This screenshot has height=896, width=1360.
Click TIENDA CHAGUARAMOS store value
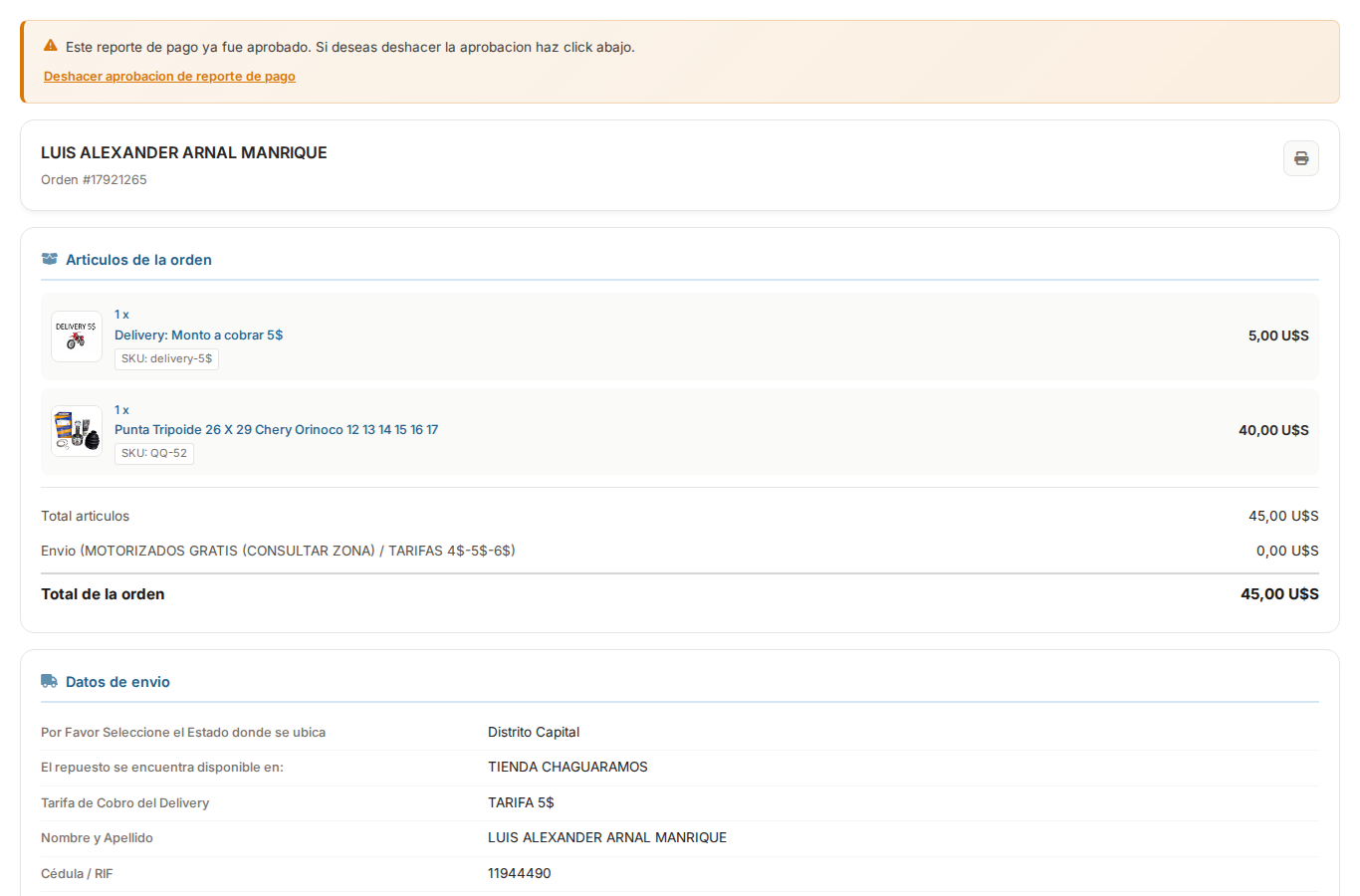click(x=567, y=767)
